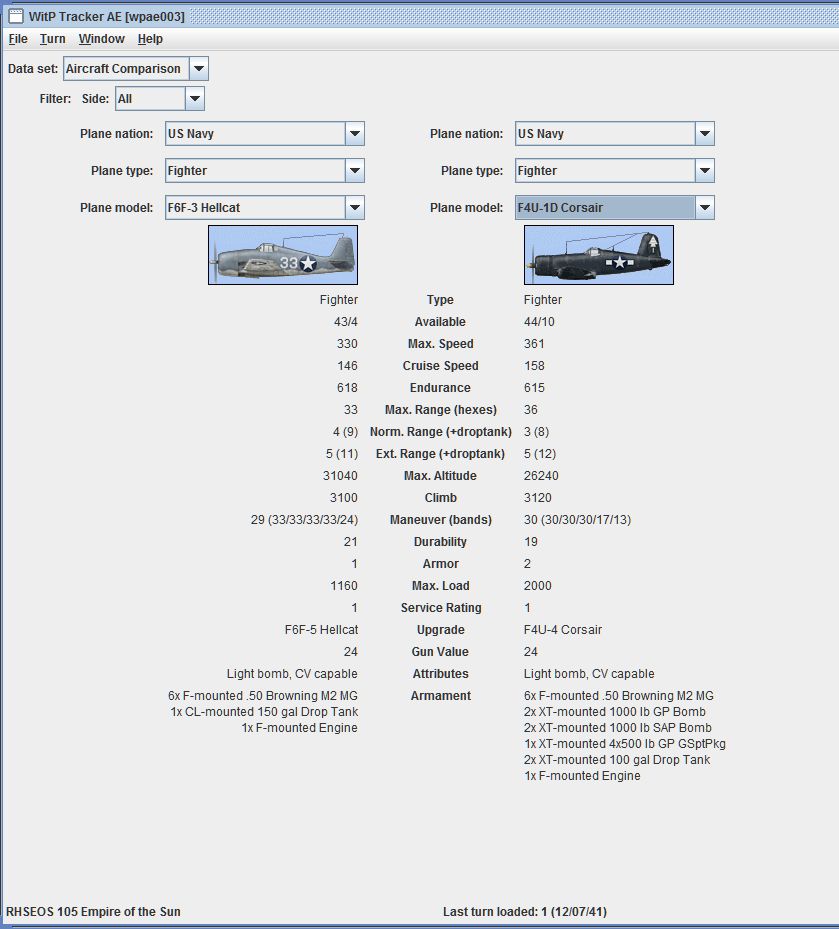The width and height of the screenshot is (839, 929).
Task: Click the F4U-4 Corsair upgrade text
Action: coord(563,630)
